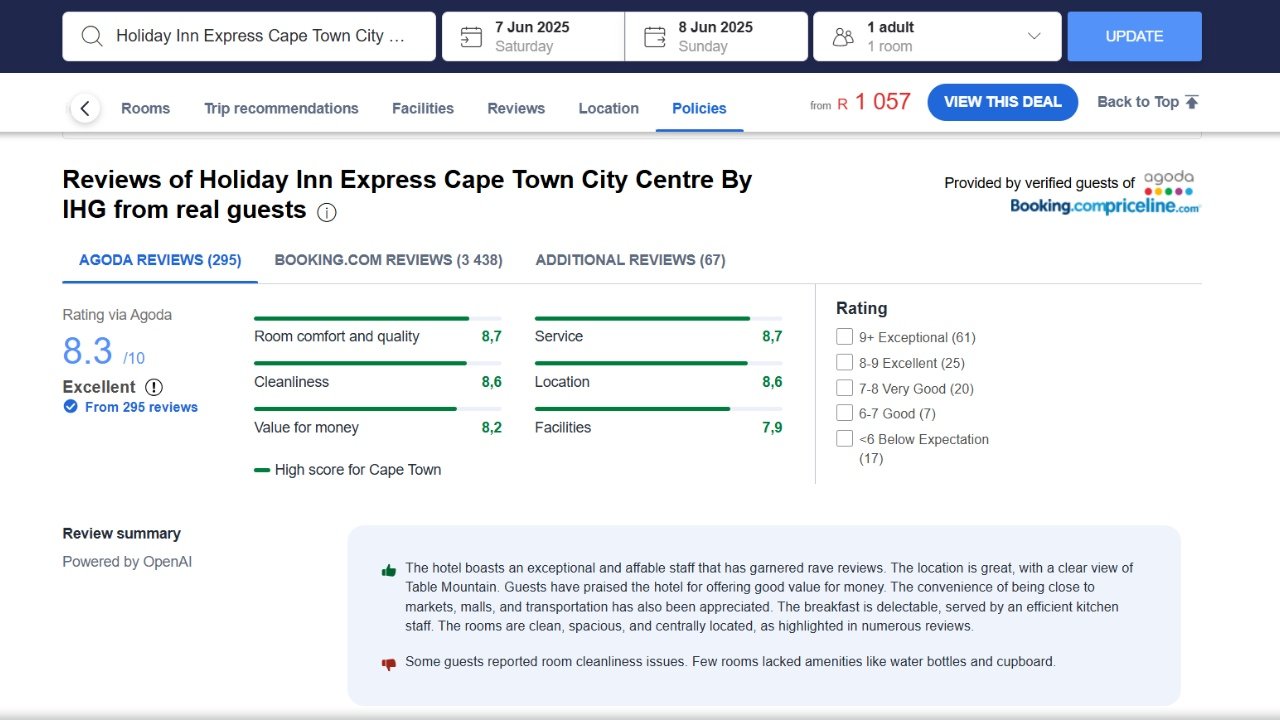Click the Value for money score bar
The height and width of the screenshot is (720, 1280).
(x=378, y=409)
